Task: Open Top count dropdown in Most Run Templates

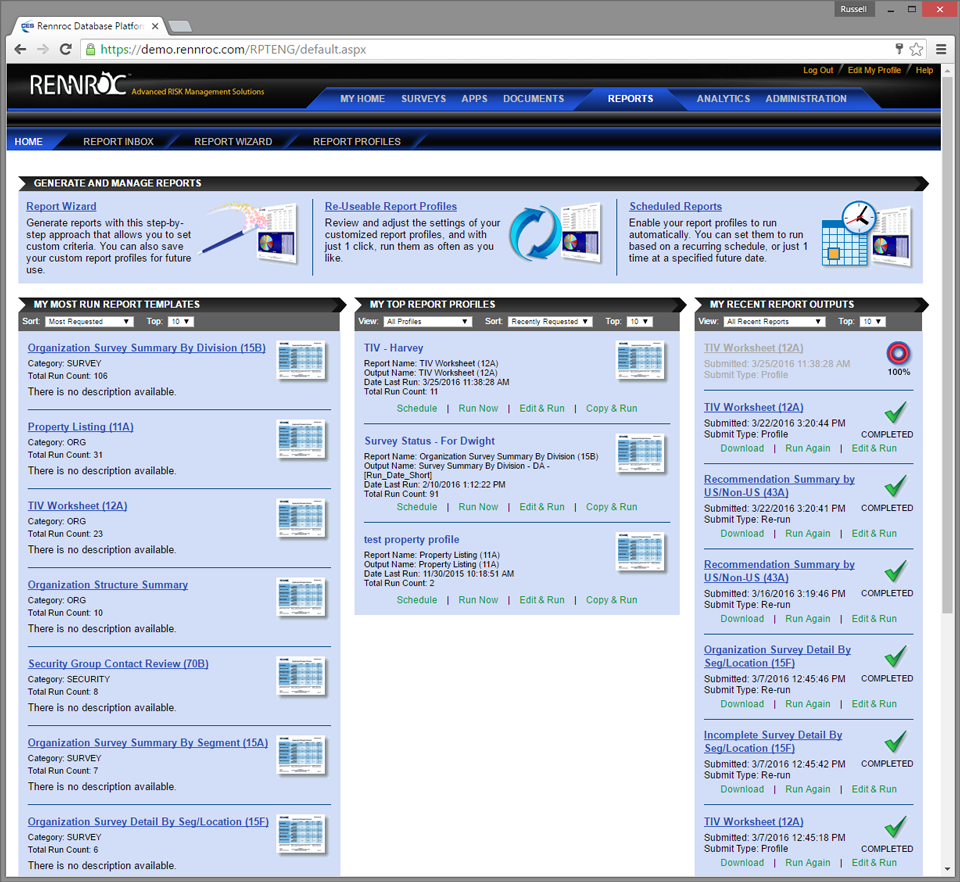Action: [181, 321]
